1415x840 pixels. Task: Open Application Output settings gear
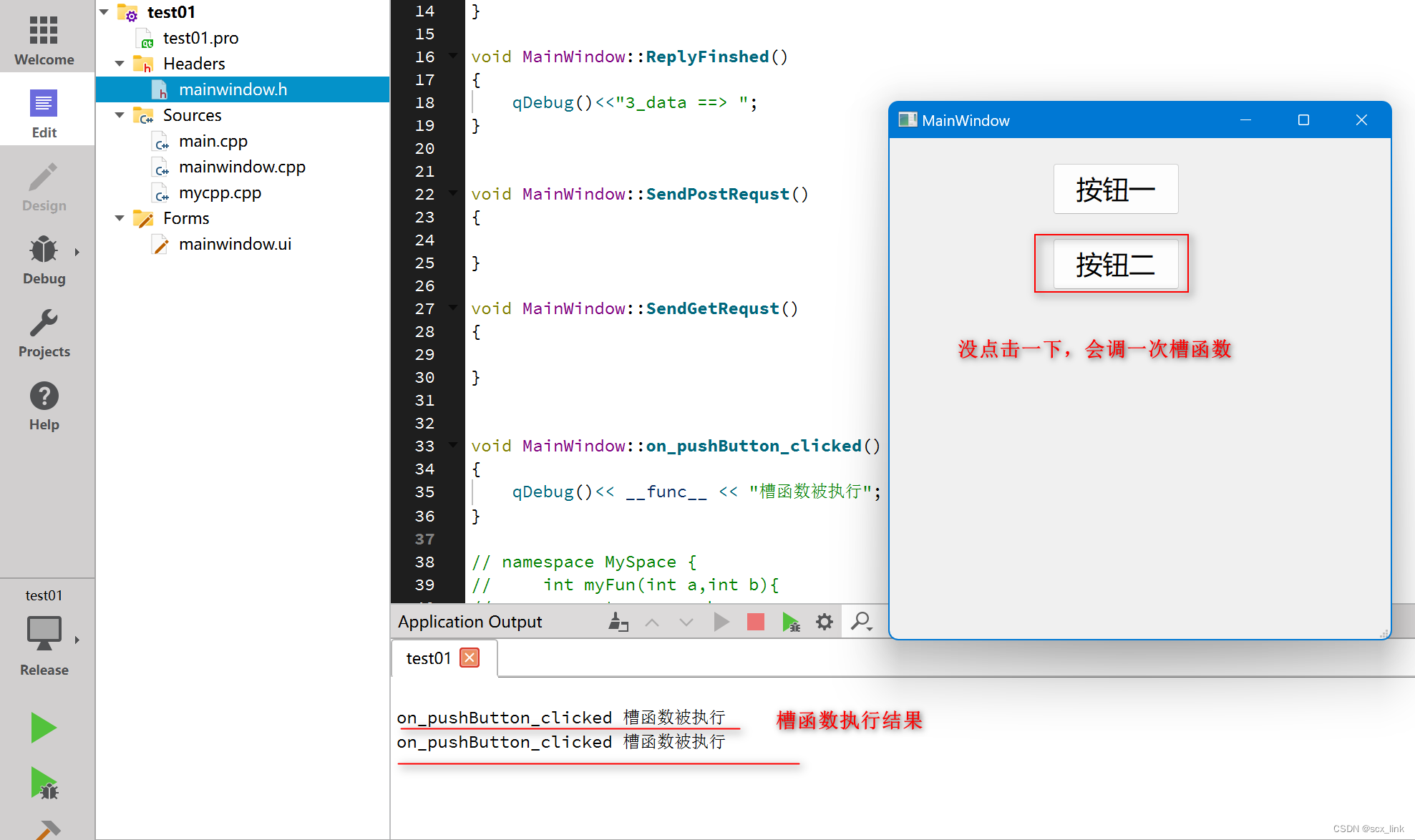tap(825, 622)
